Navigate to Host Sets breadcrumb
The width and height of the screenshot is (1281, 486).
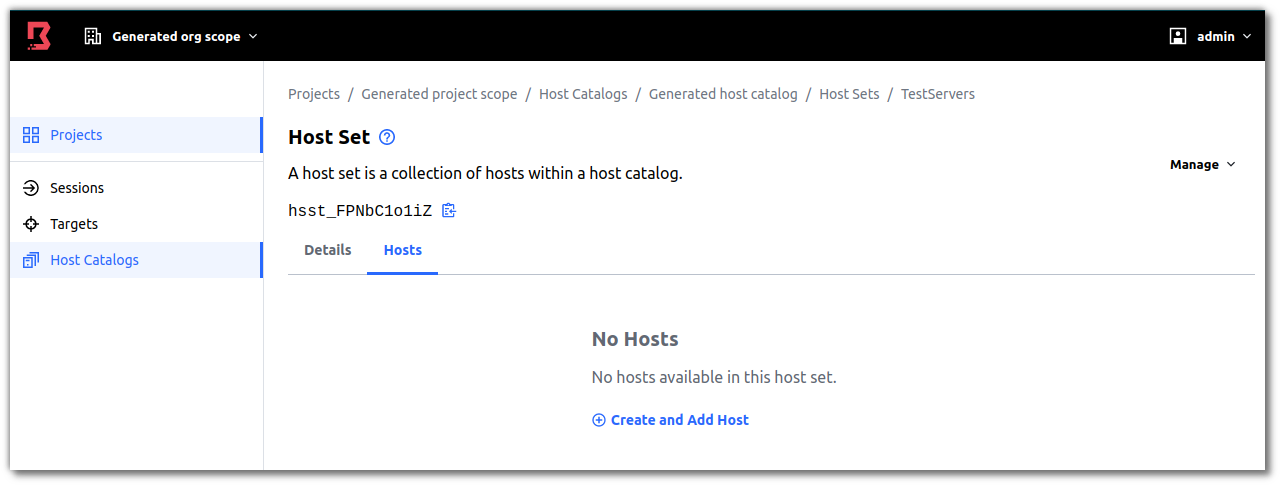(x=849, y=94)
